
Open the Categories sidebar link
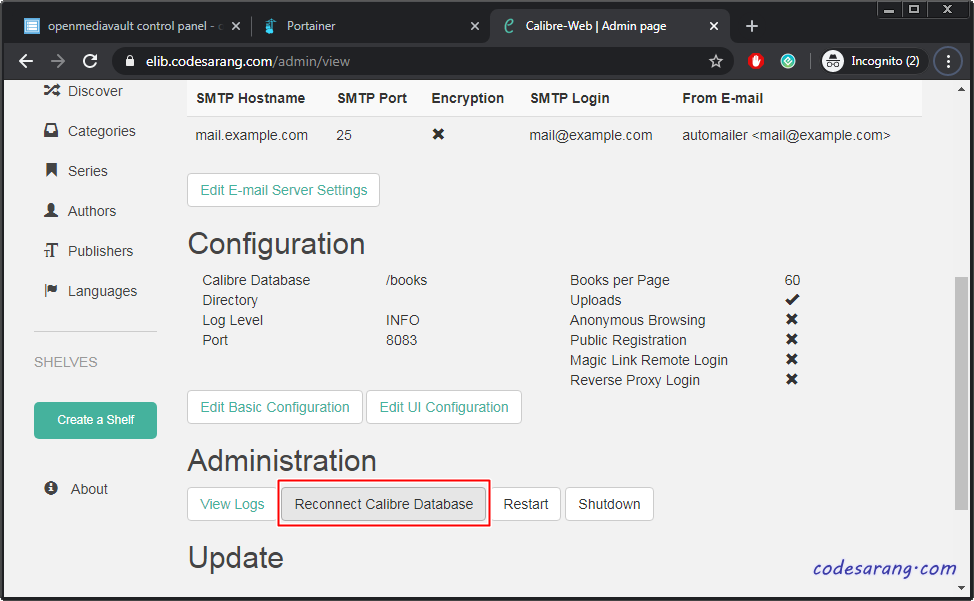102,131
